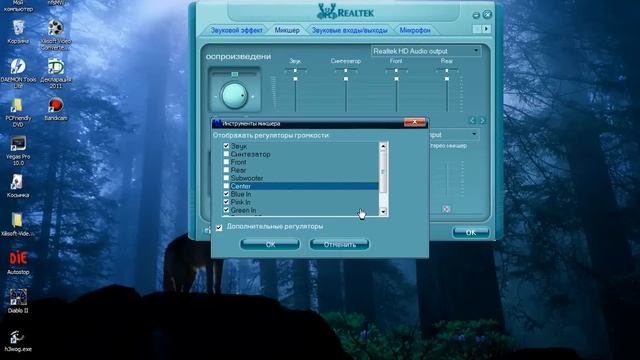
Task: Open the Декларация 2011 desktop icon
Action: [x=56, y=73]
